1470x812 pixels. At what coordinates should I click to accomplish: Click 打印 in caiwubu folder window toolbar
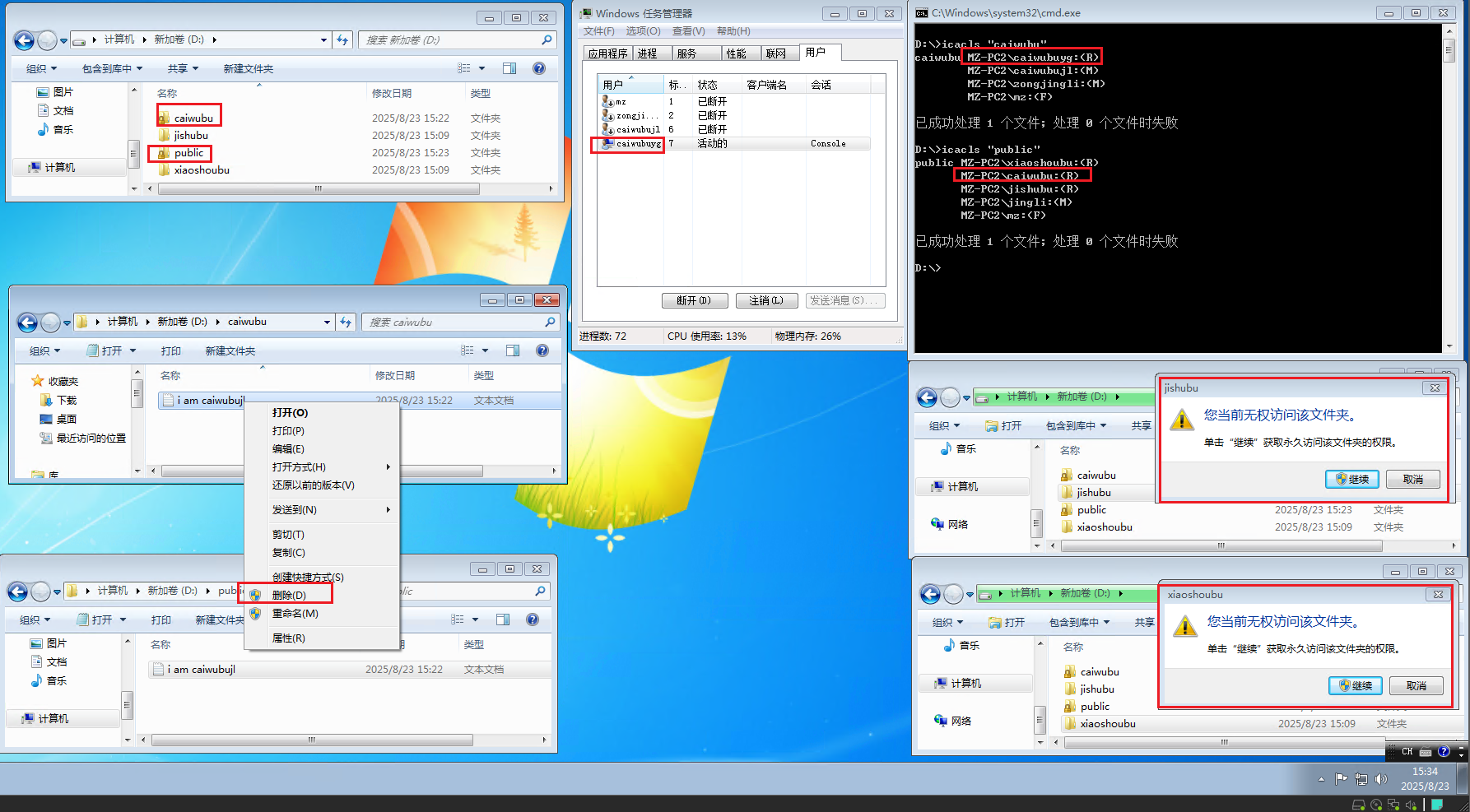coord(171,351)
